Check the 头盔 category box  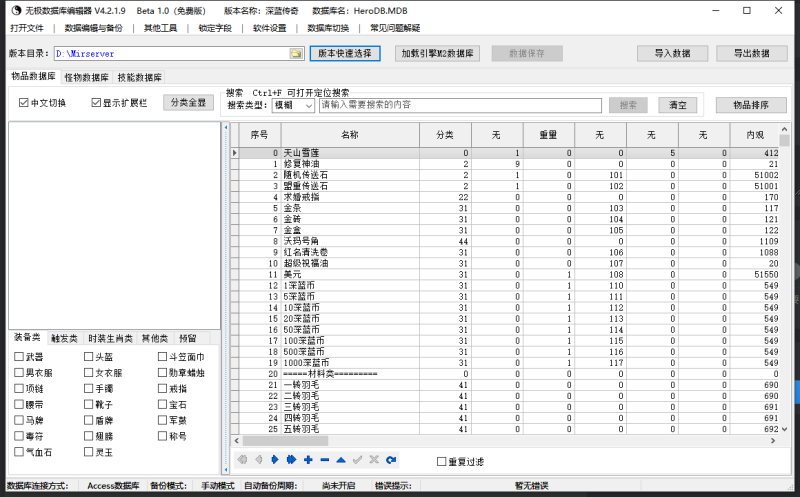click(89, 356)
